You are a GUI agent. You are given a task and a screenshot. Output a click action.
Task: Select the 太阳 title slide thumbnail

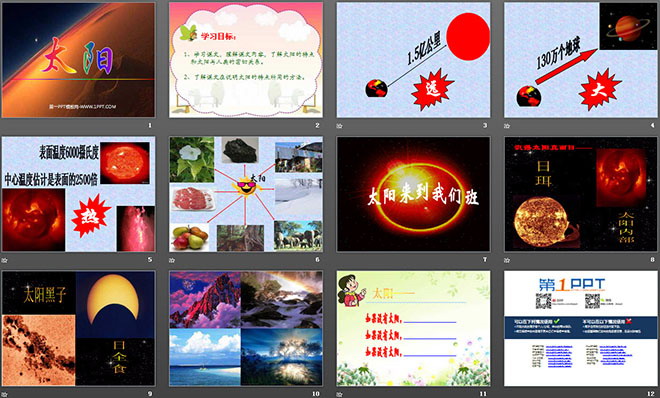78,60
